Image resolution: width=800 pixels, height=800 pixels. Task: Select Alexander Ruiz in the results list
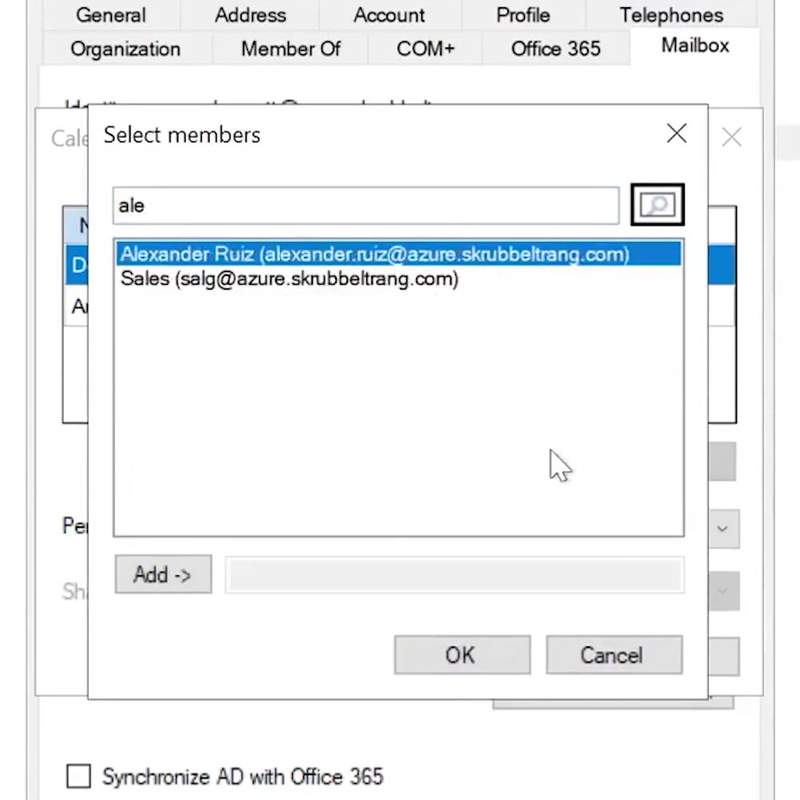coord(398,254)
